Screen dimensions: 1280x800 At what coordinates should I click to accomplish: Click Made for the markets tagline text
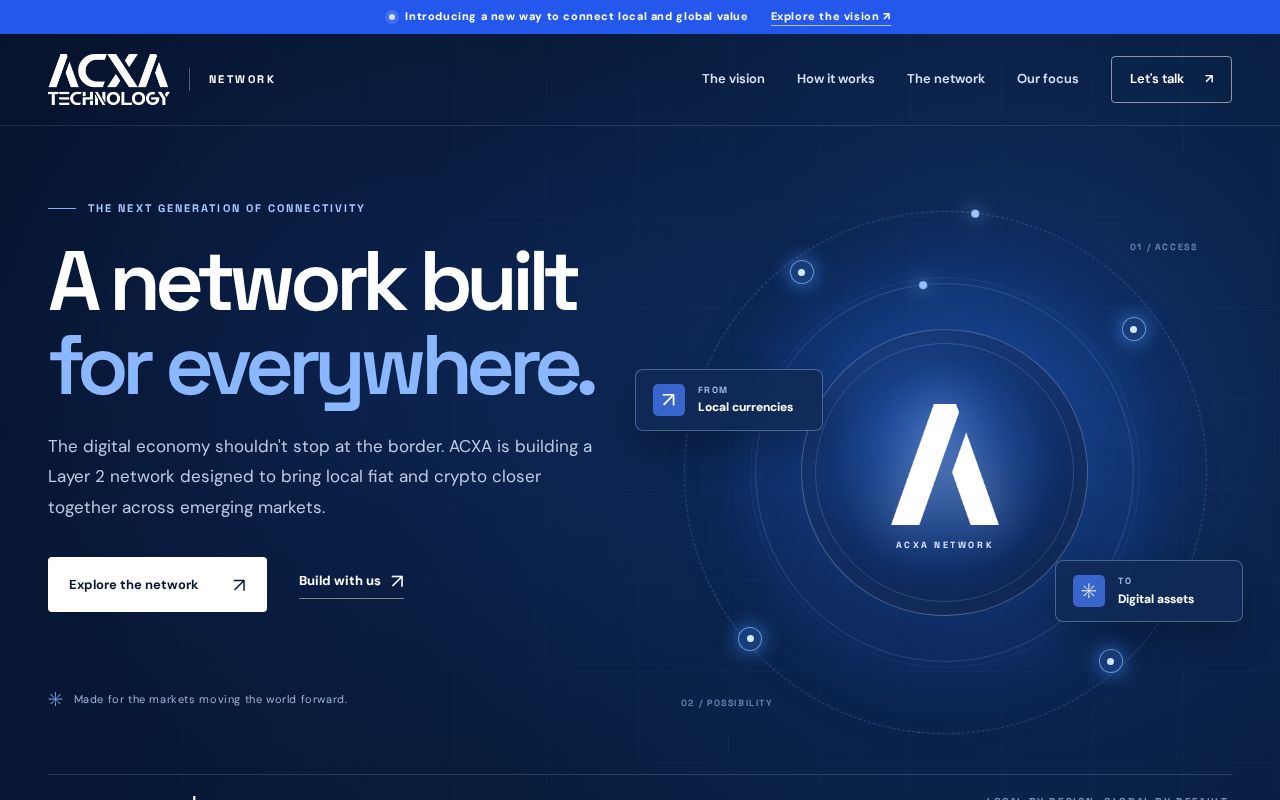pos(211,699)
